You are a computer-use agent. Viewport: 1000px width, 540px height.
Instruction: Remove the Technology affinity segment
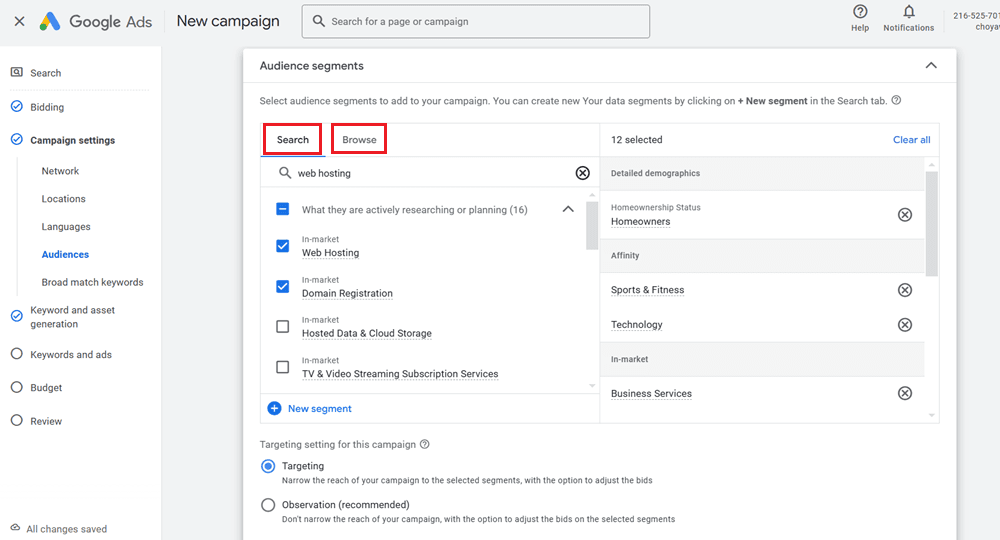click(x=905, y=325)
